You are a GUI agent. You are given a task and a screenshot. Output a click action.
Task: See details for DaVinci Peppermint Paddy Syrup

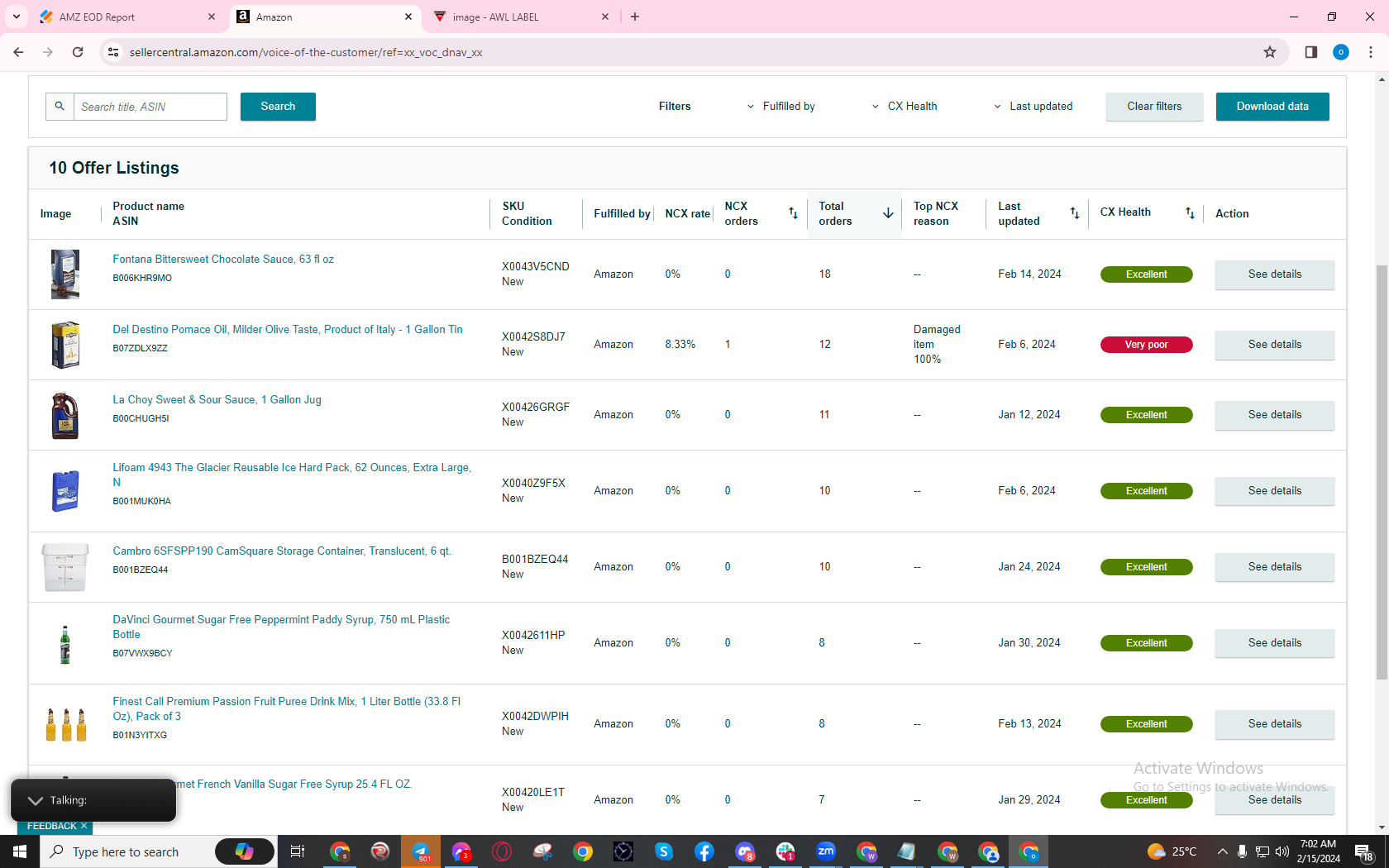[1274, 643]
